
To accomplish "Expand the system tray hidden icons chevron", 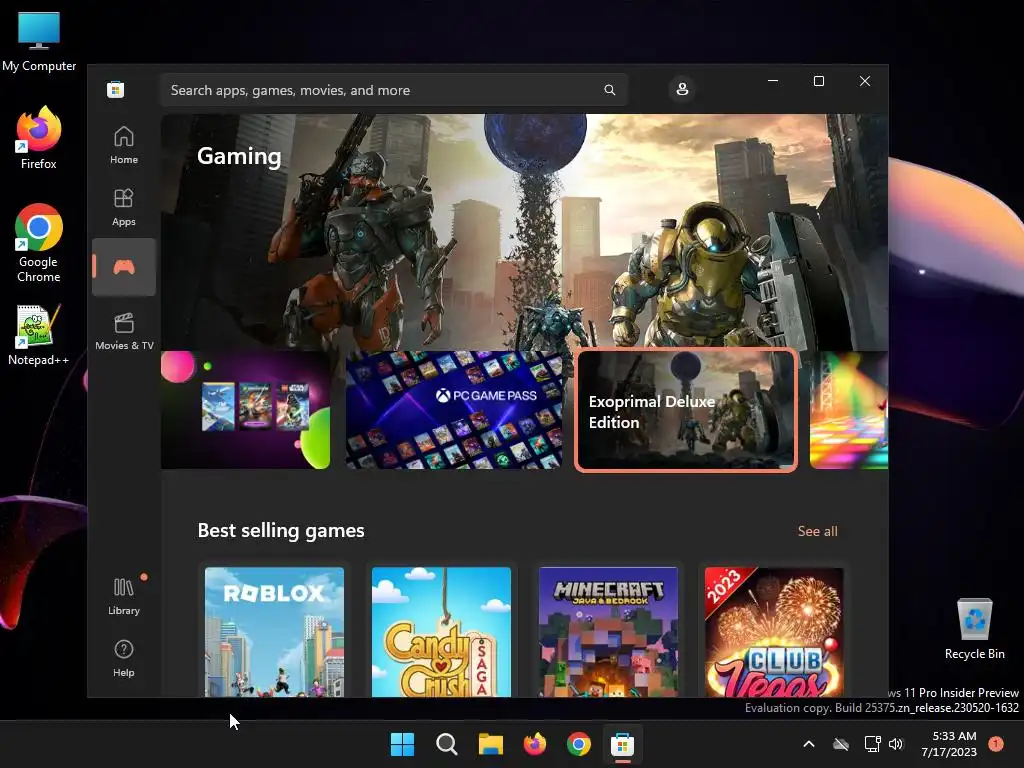I will tap(808, 744).
